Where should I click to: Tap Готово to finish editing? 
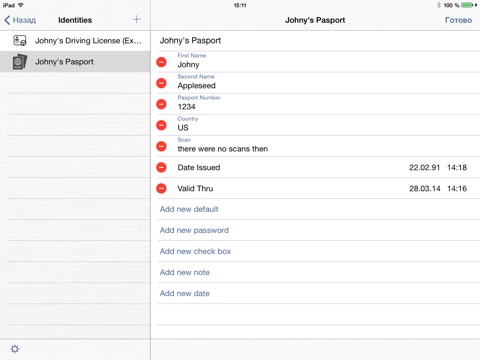(x=458, y=20)
